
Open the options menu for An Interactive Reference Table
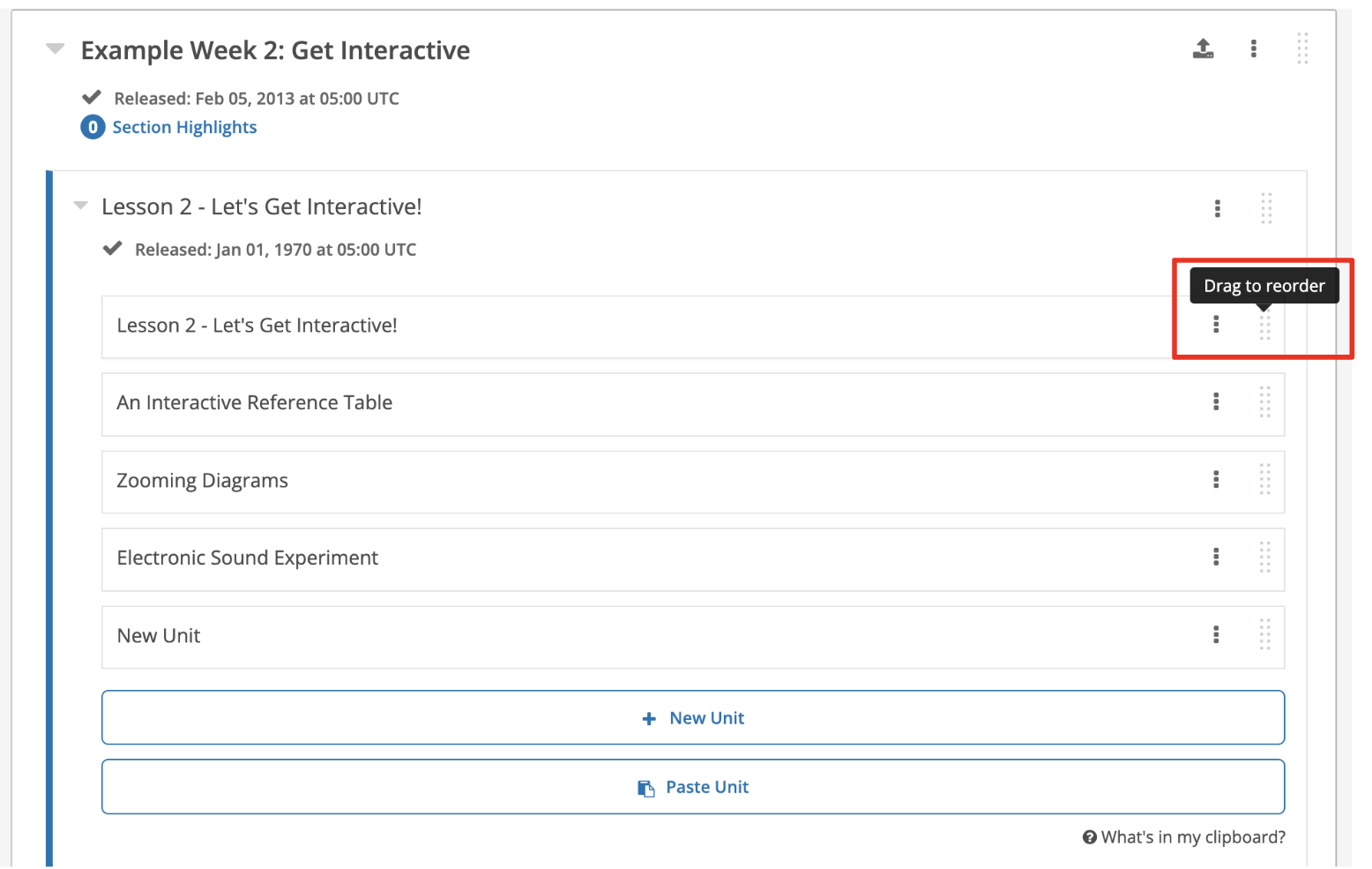[x=1216, y=402]
